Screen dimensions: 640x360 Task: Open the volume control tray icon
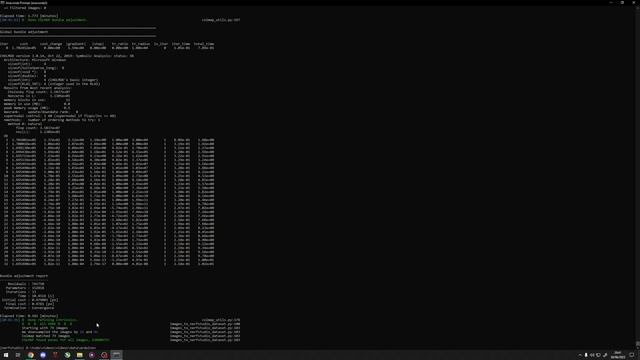pyautogui.click(x=592, y=355)
